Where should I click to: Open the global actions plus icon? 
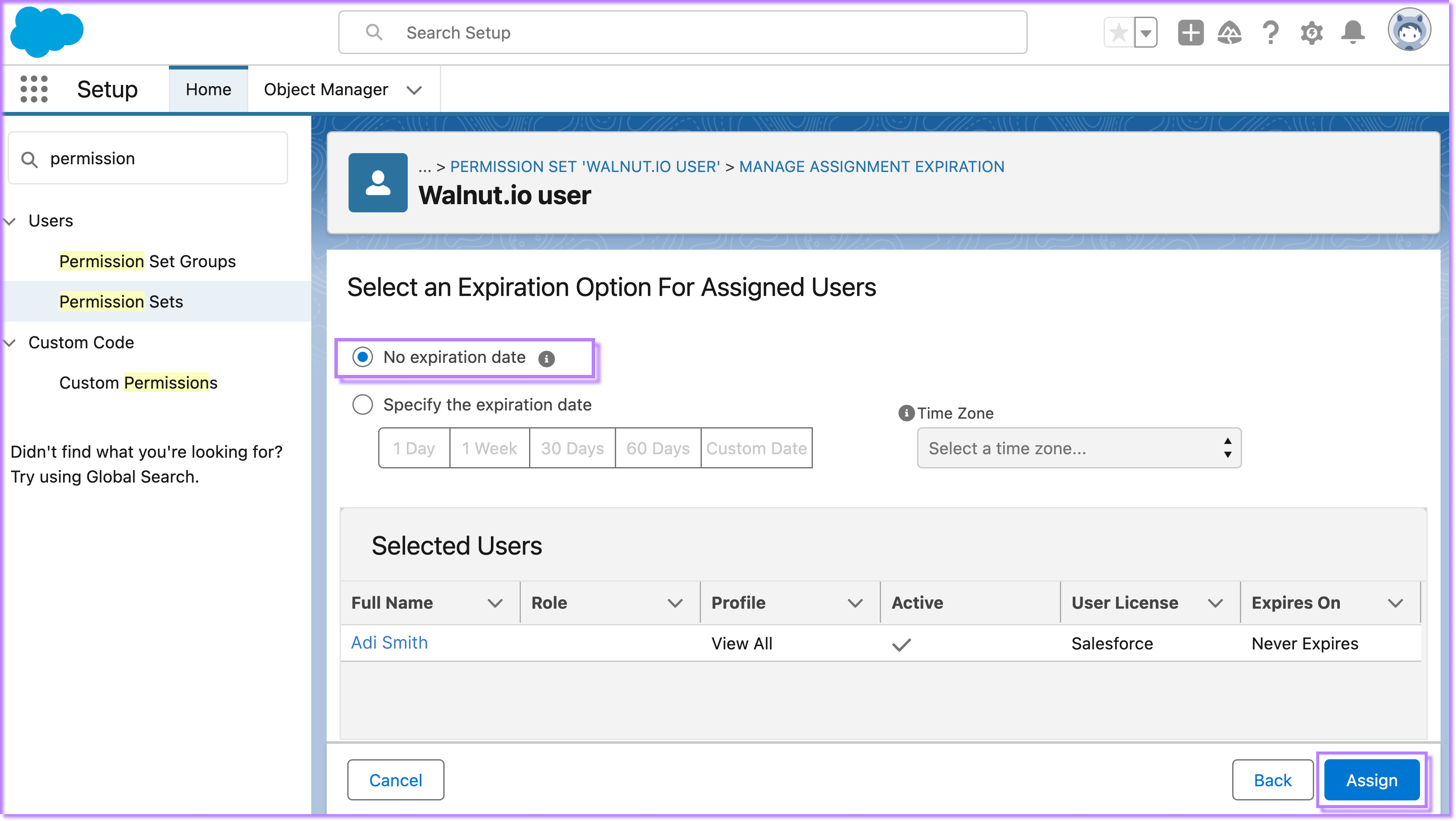pos(1190,33)
